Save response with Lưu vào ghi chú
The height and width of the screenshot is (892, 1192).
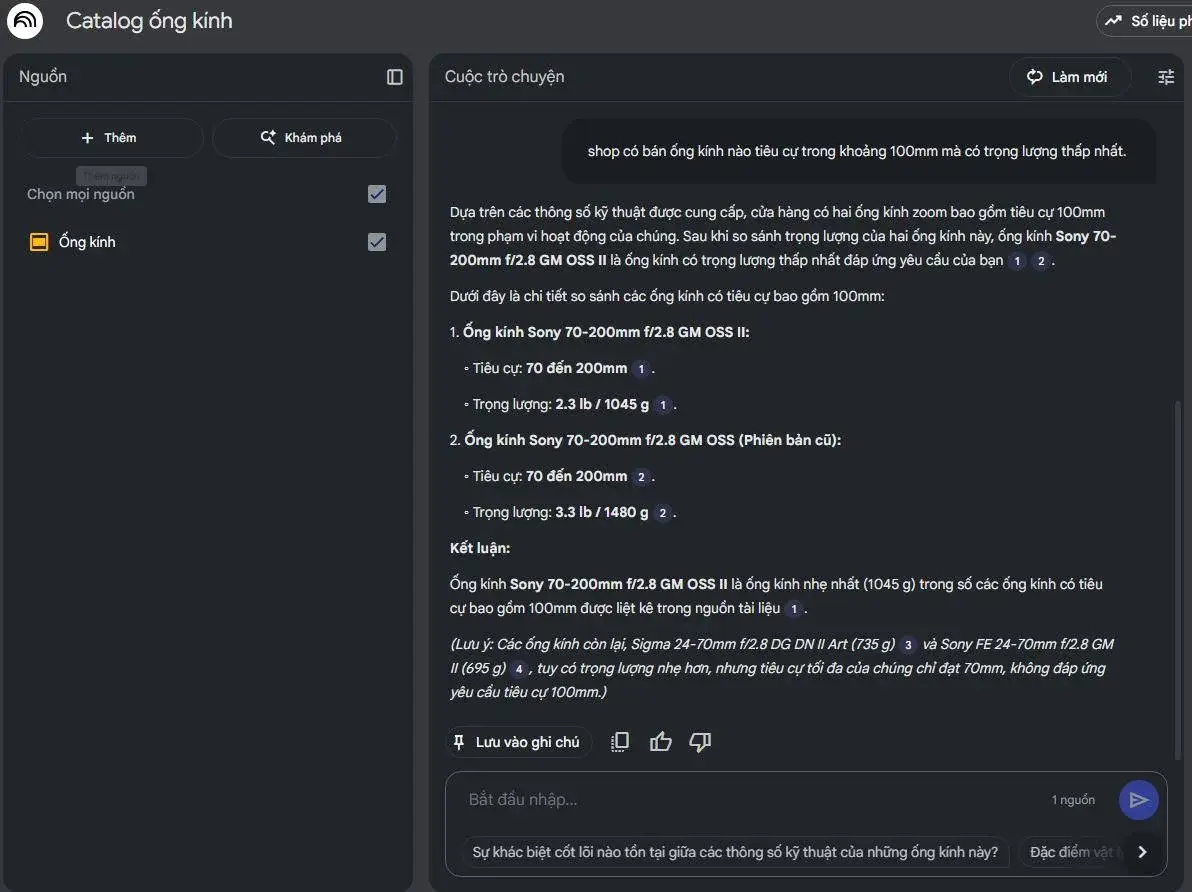point(517,742)
